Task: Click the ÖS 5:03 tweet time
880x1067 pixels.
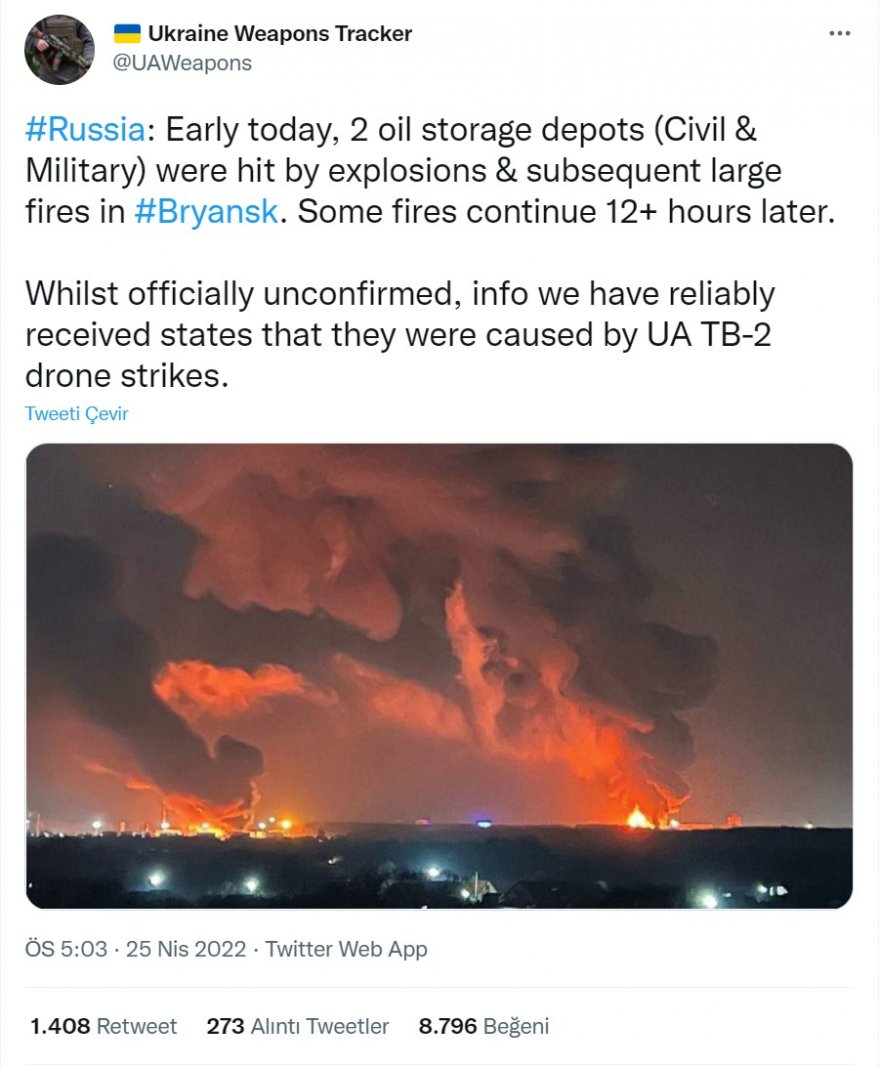Action: [x=66, y=949]
